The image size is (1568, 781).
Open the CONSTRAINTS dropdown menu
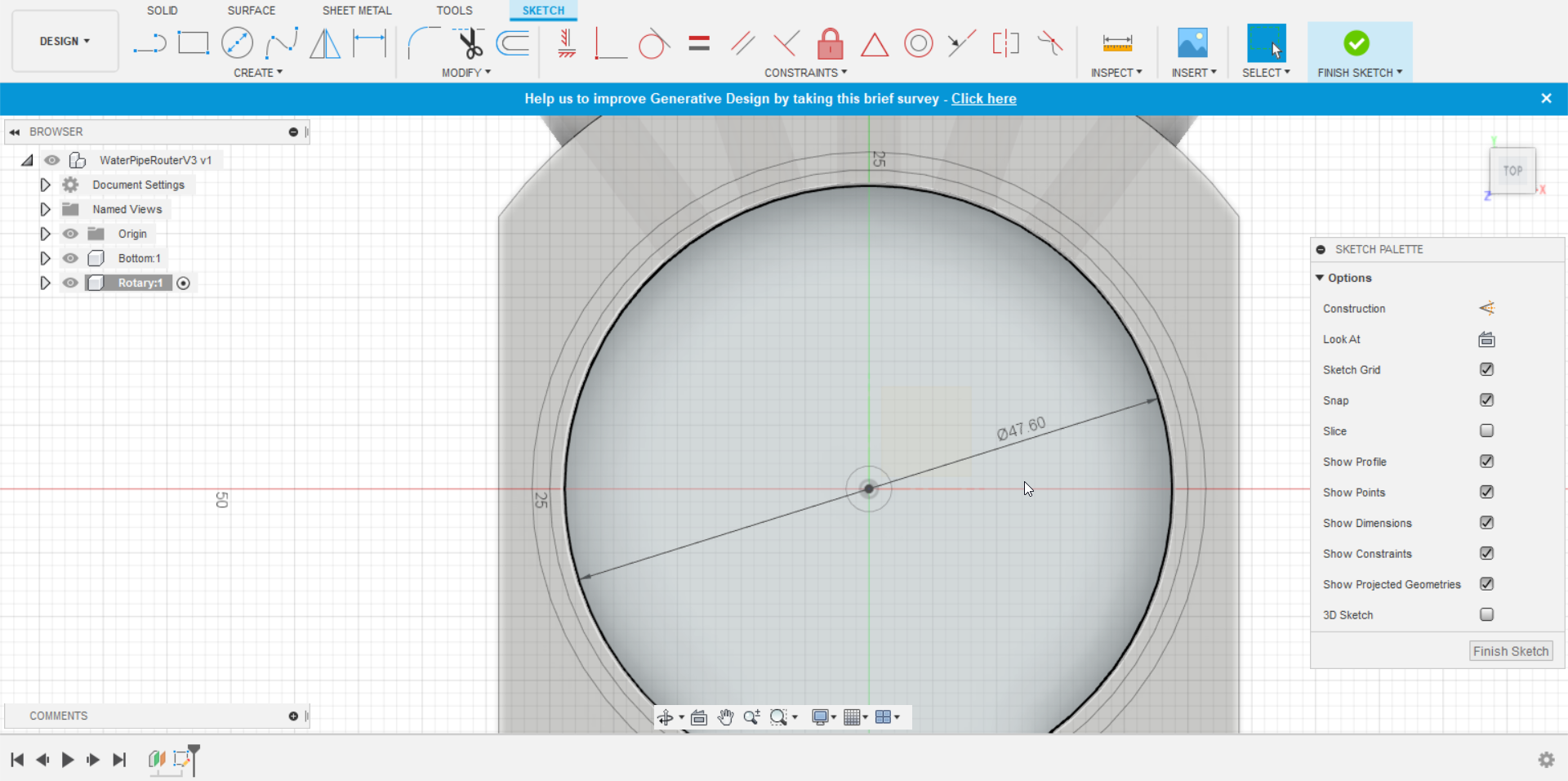click(x=805, y=73)
